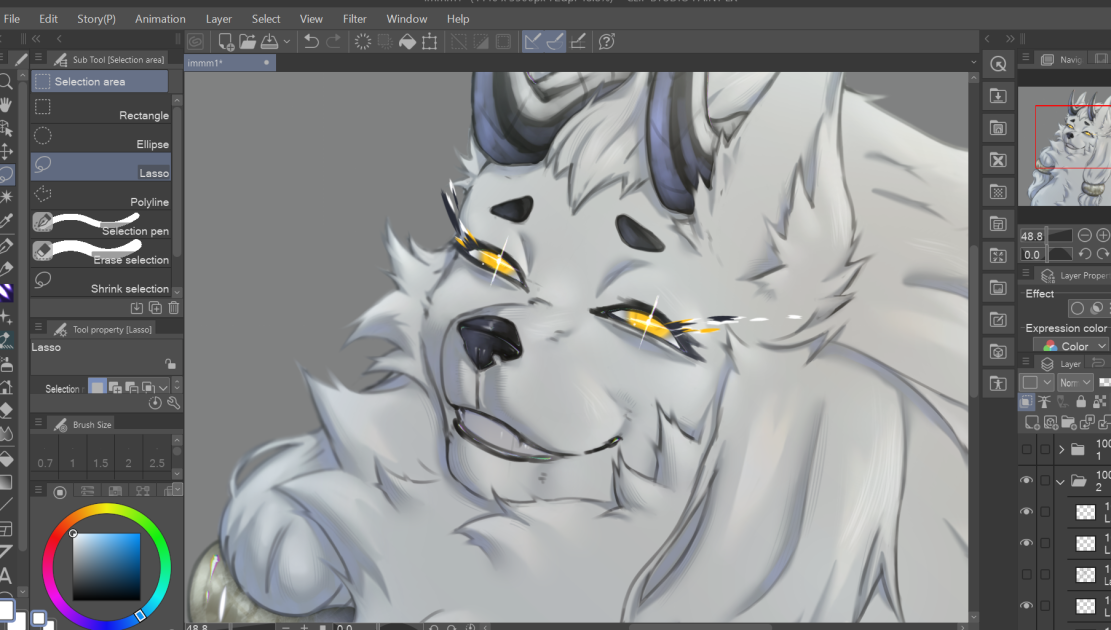Toggle visibility eye of folder 2
The height and width of the screenshot is (630, 1111).
tap(1026, 480)
